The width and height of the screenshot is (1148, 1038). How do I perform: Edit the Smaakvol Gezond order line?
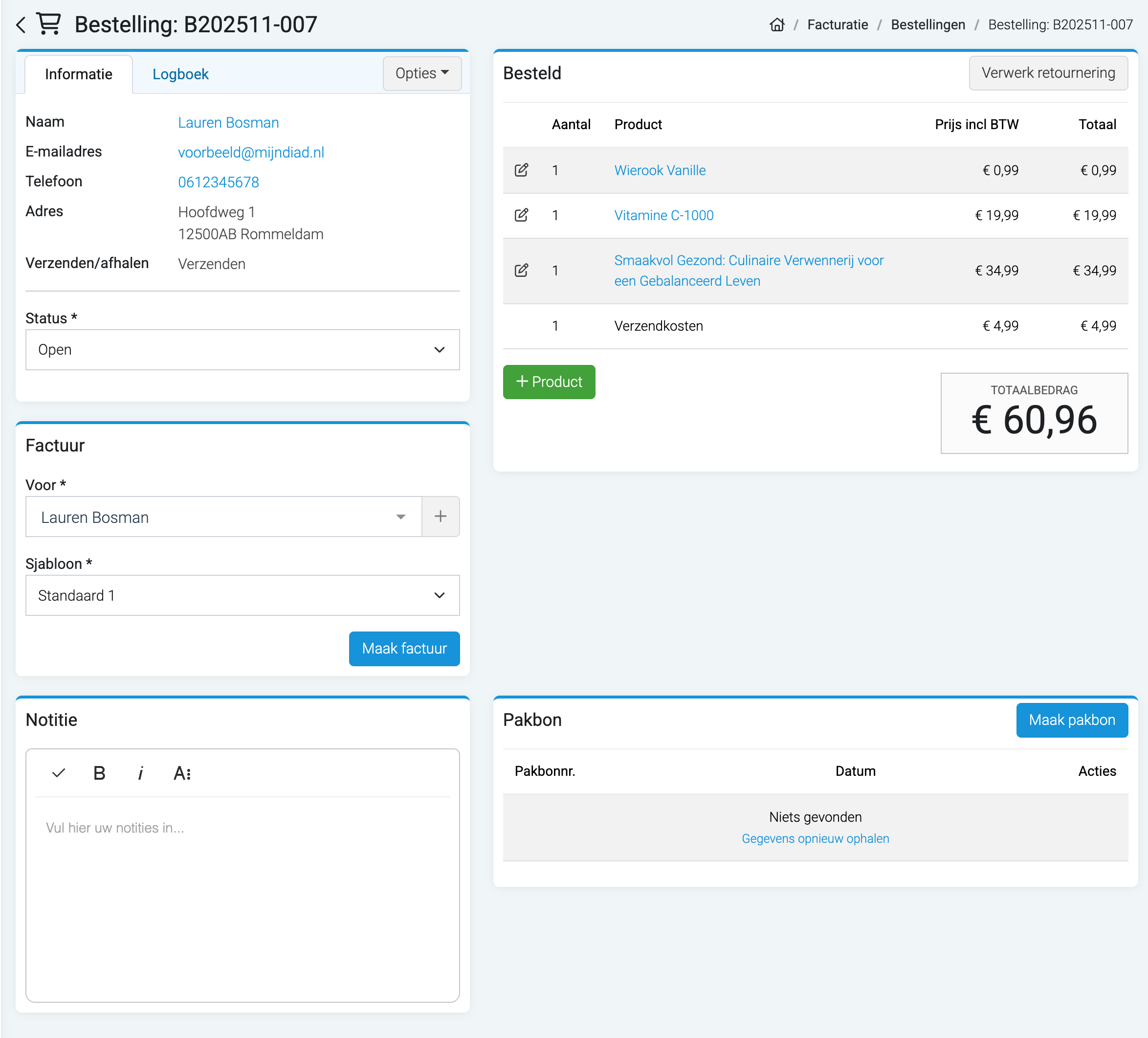(521, 271)
